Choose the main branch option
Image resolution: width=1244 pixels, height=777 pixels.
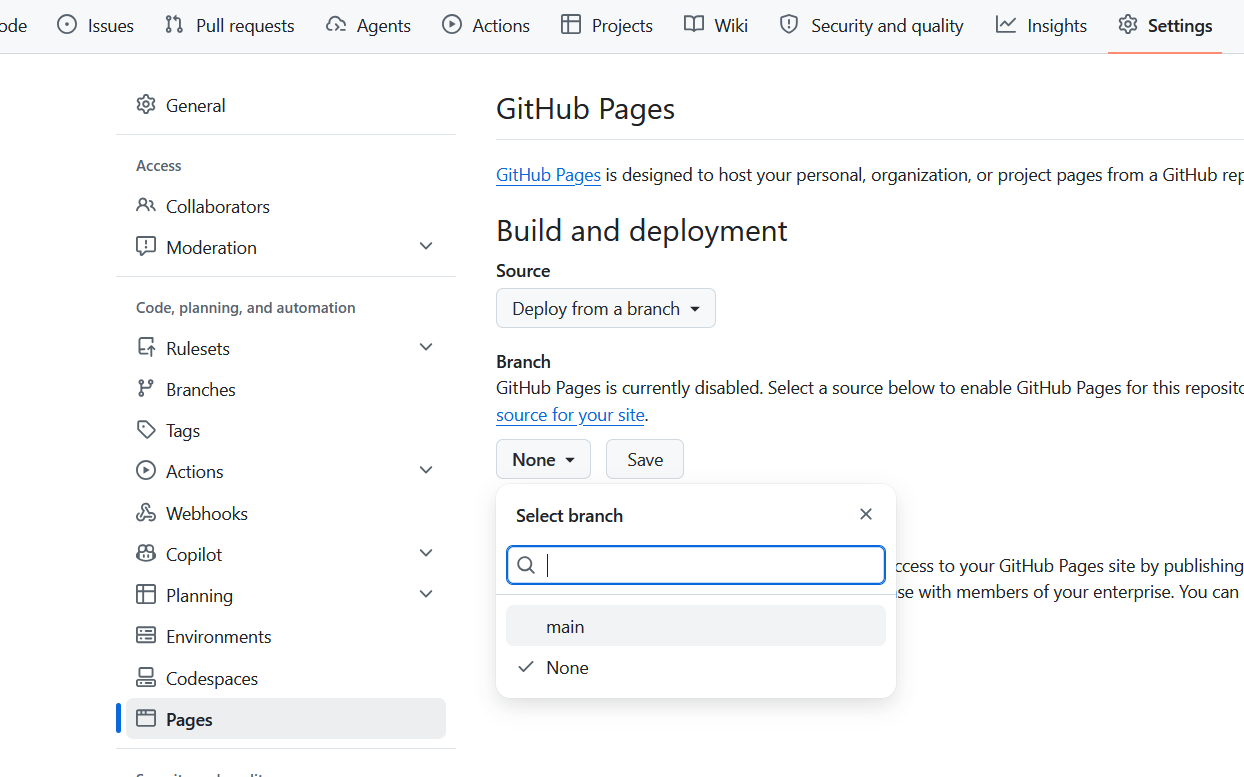pos(696,626)
